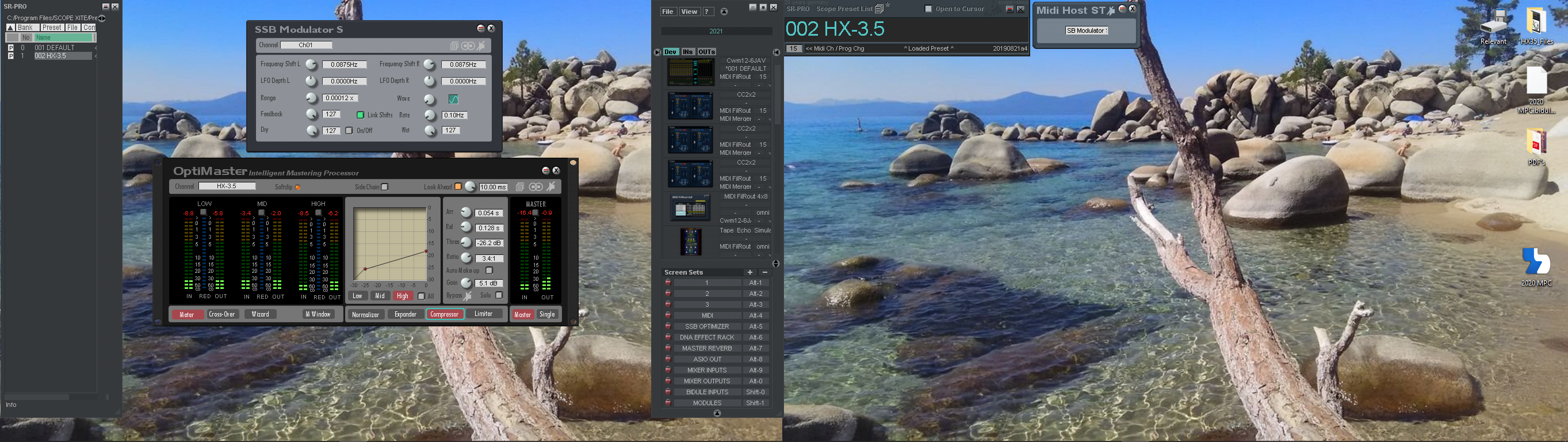This screenshot has height=442, width=1568.
Task: Click the plug icon in SSB Modulator S
Action: tap(481, 45)
